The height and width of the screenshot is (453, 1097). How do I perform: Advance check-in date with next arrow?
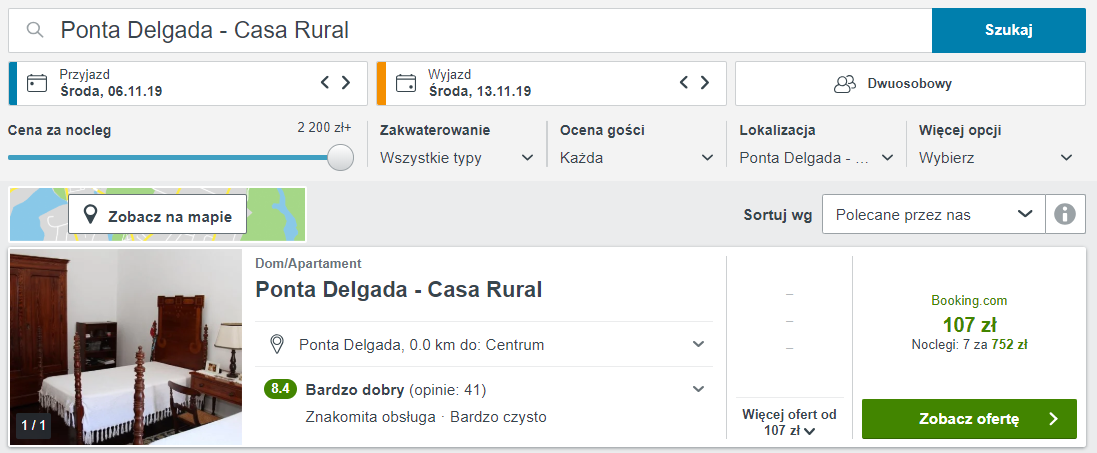coord(346,83)
